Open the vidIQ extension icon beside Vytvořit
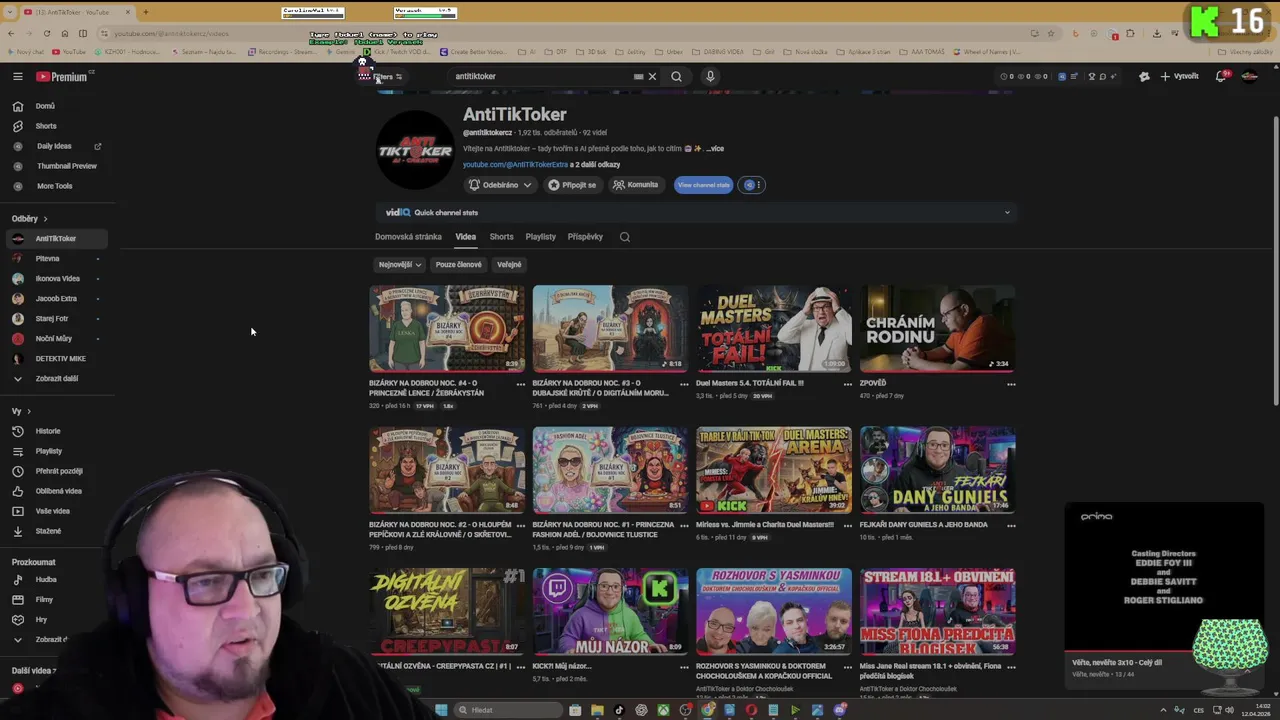This screenshot has width=1280, height=720. point(1144,76)
